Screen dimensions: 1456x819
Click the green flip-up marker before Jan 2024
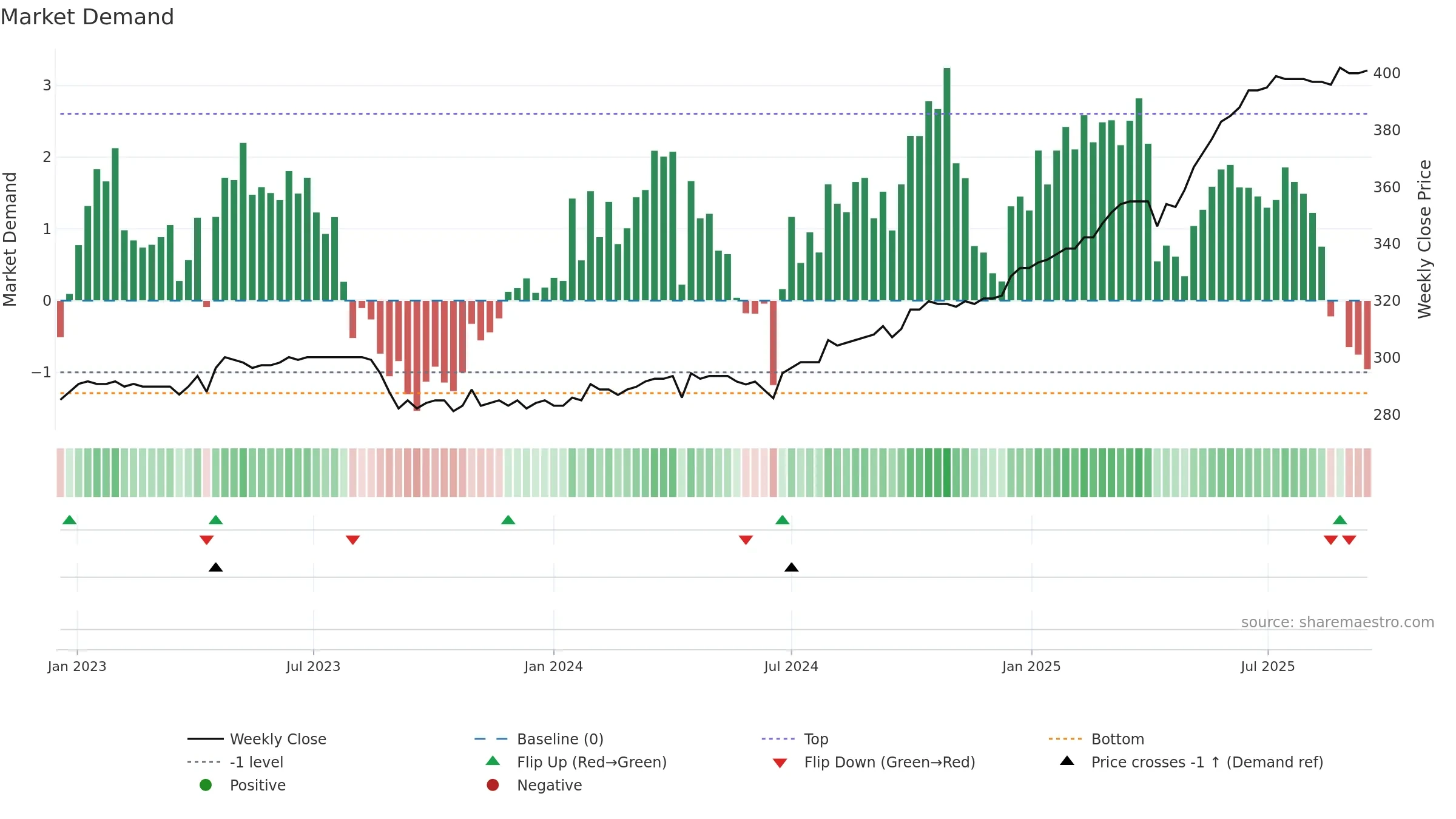coord(508,520)
